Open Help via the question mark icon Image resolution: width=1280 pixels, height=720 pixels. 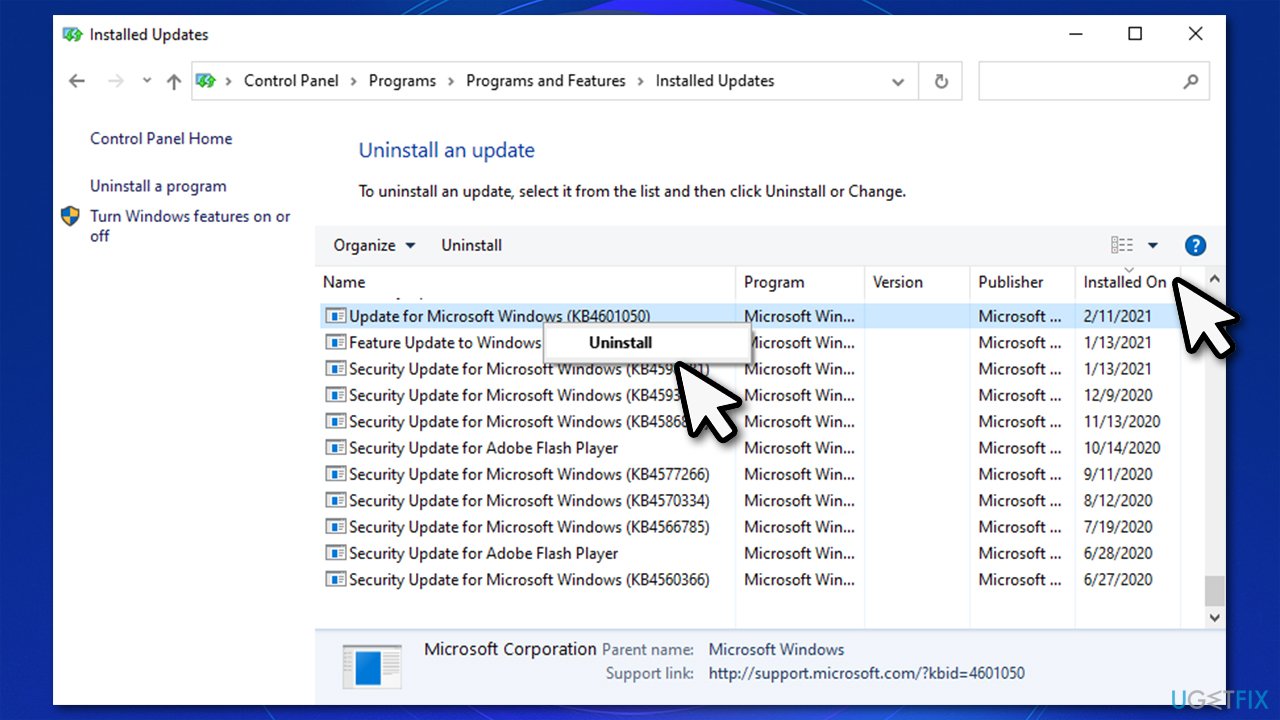[1195, 245]
